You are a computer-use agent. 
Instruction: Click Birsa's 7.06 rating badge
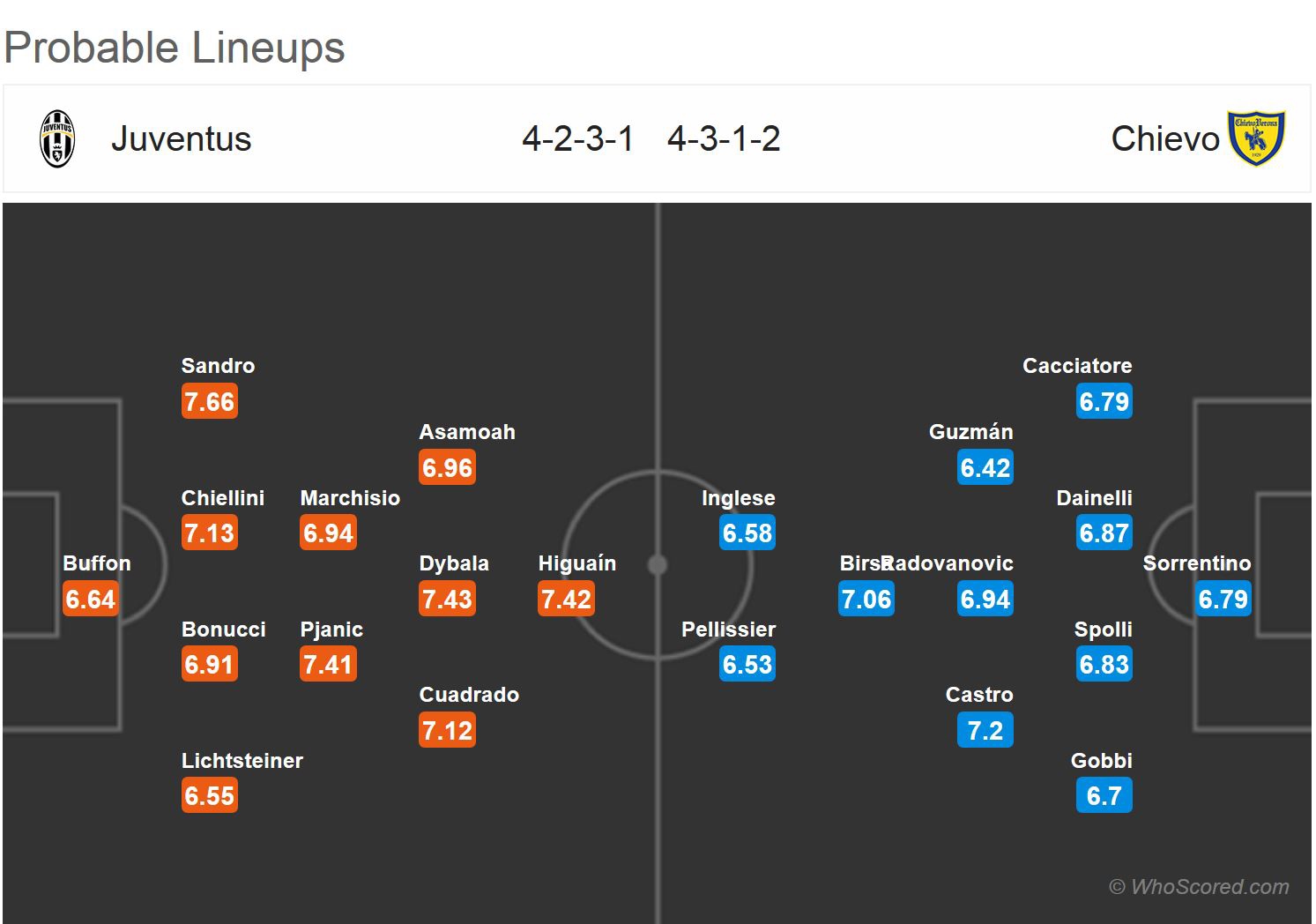(x=866, y=600)
